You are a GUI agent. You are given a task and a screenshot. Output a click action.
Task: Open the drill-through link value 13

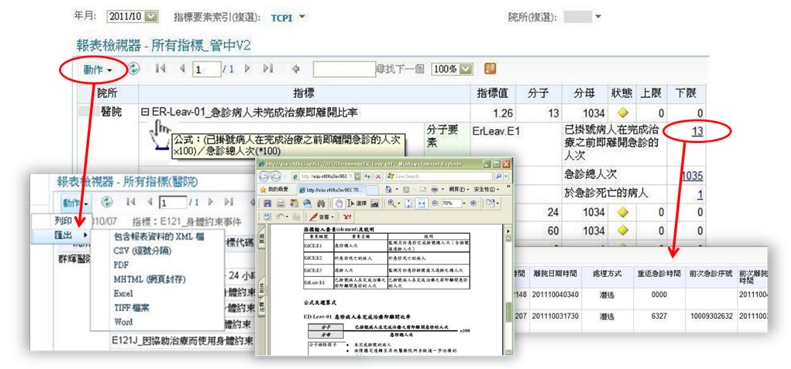(698, 132)
